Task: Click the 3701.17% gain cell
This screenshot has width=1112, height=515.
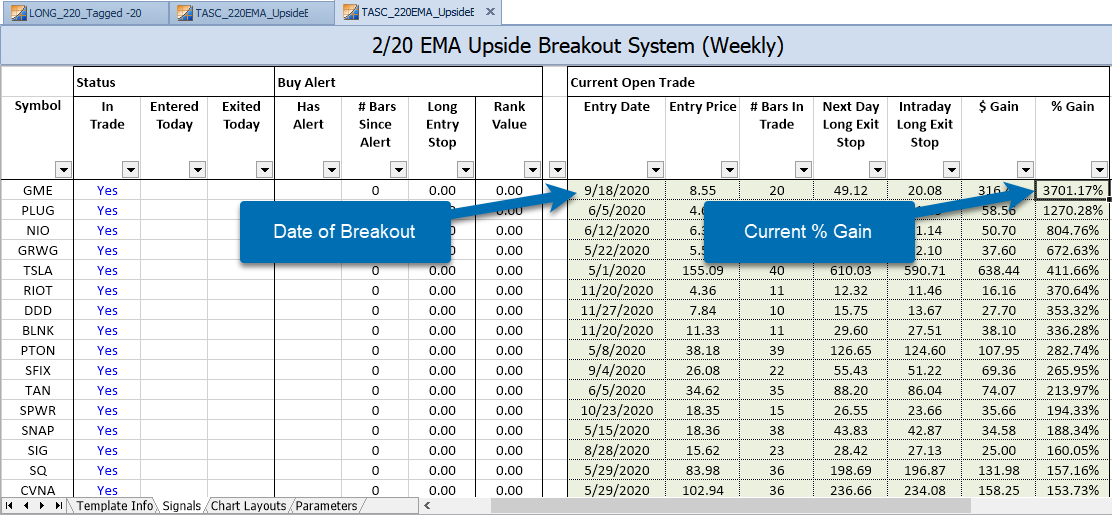Action: [1072, 190]
